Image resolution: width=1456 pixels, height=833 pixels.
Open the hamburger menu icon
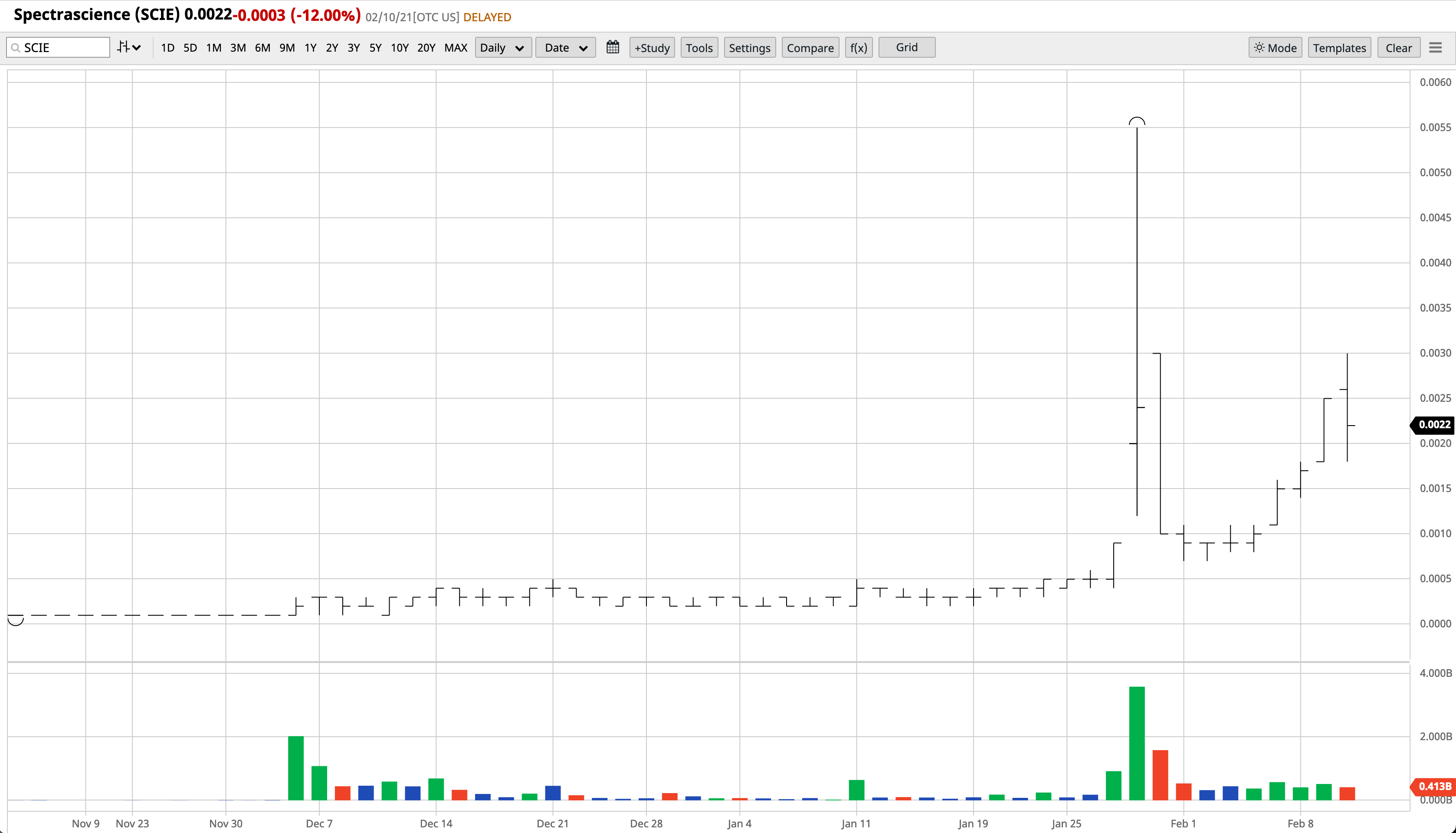(x=1435, y=47)
